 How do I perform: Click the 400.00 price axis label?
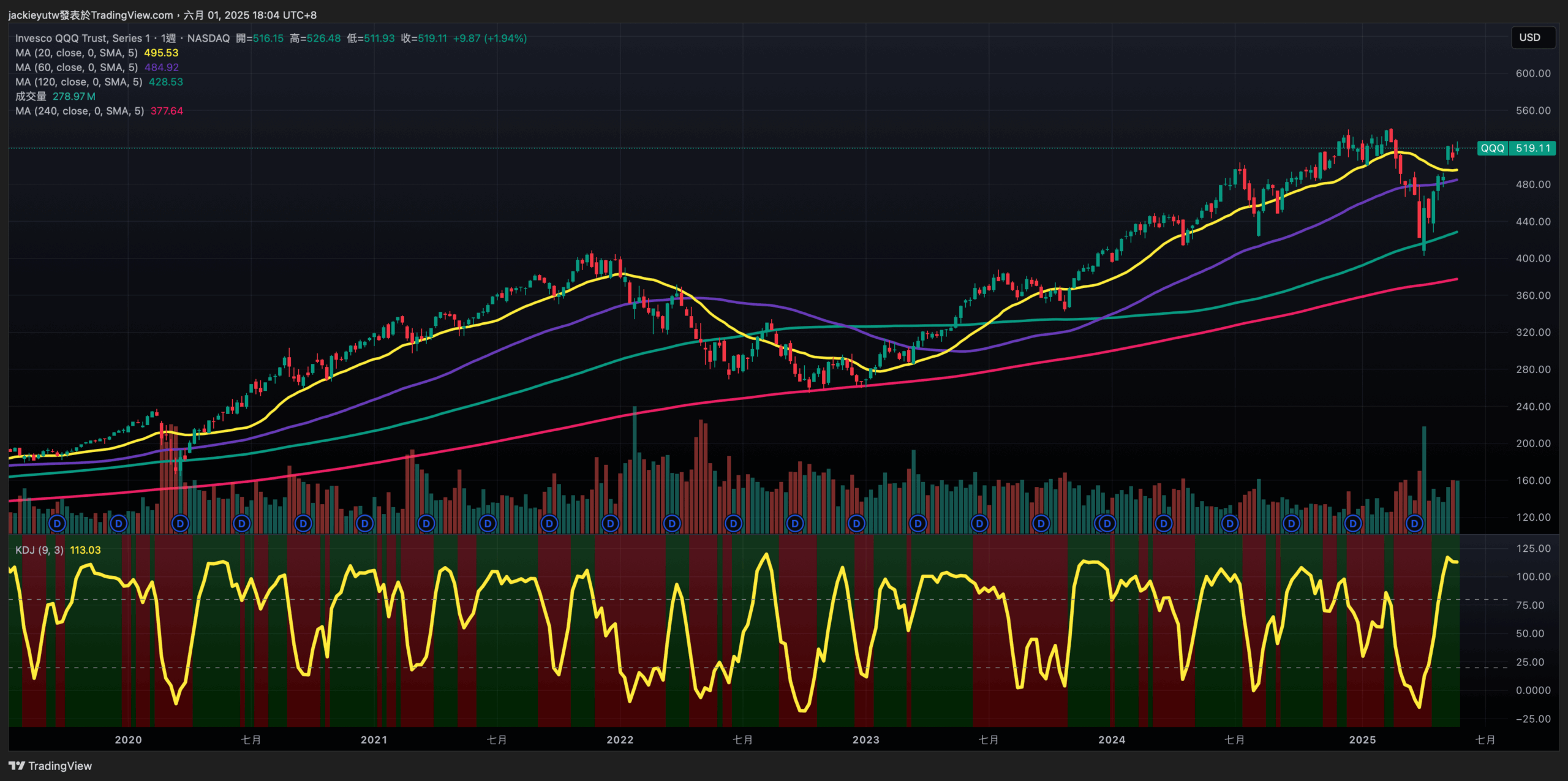point(1533,258)
